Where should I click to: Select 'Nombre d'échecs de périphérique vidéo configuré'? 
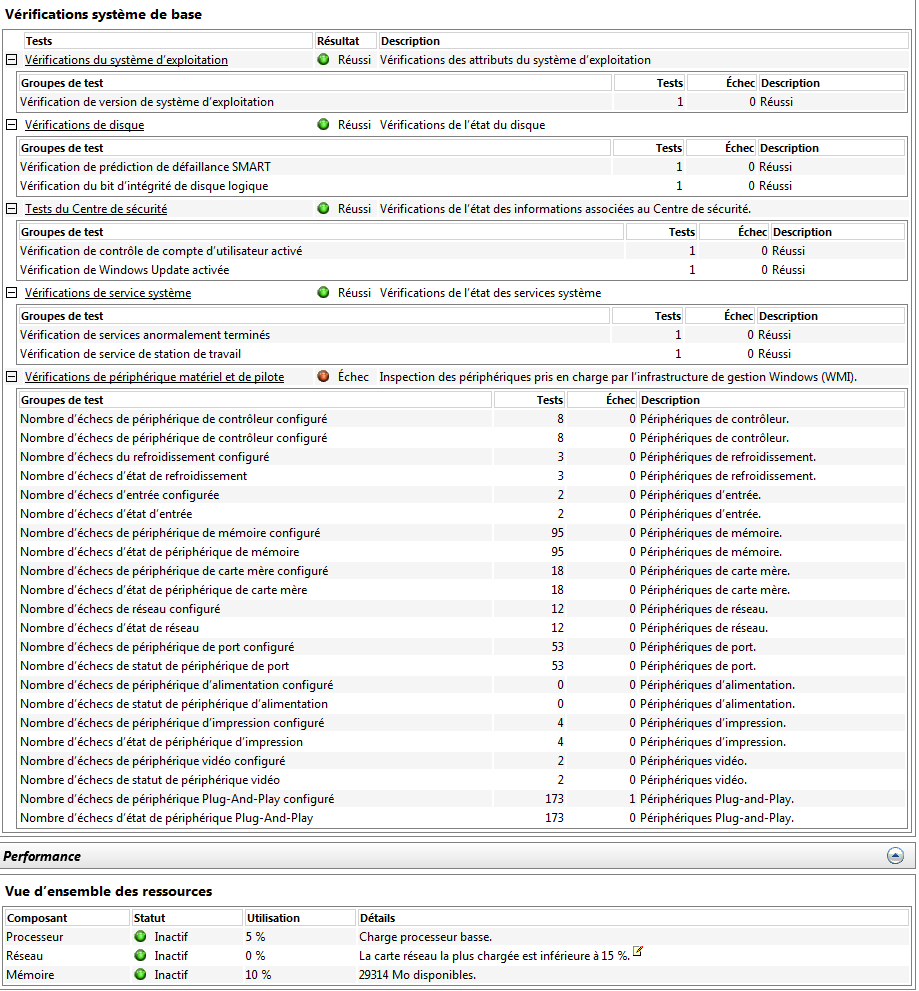pyautogui.click(x=462, y=760)
